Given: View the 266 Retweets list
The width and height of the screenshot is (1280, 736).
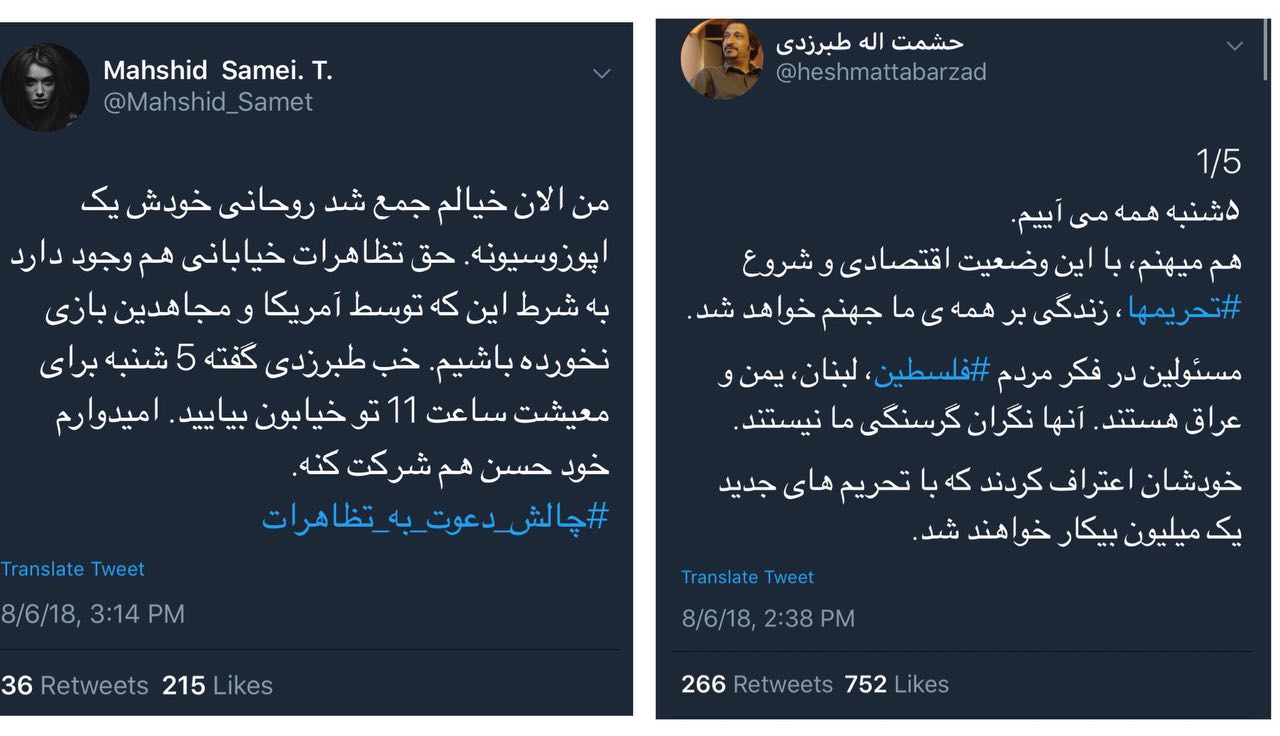Looking at the screenshot, I should (x=757, y=684).
